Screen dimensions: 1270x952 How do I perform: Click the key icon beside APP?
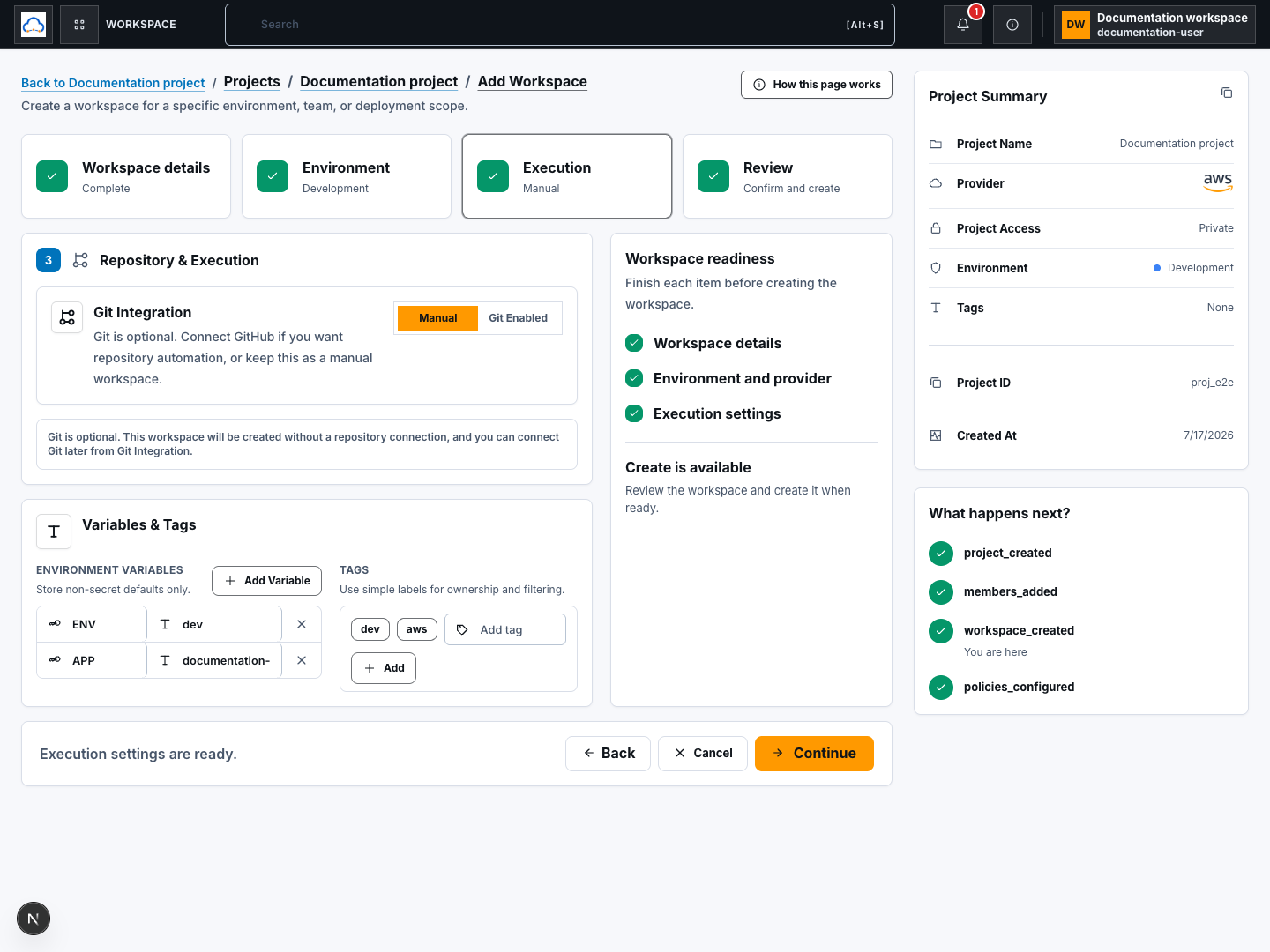tap(55, 660)
